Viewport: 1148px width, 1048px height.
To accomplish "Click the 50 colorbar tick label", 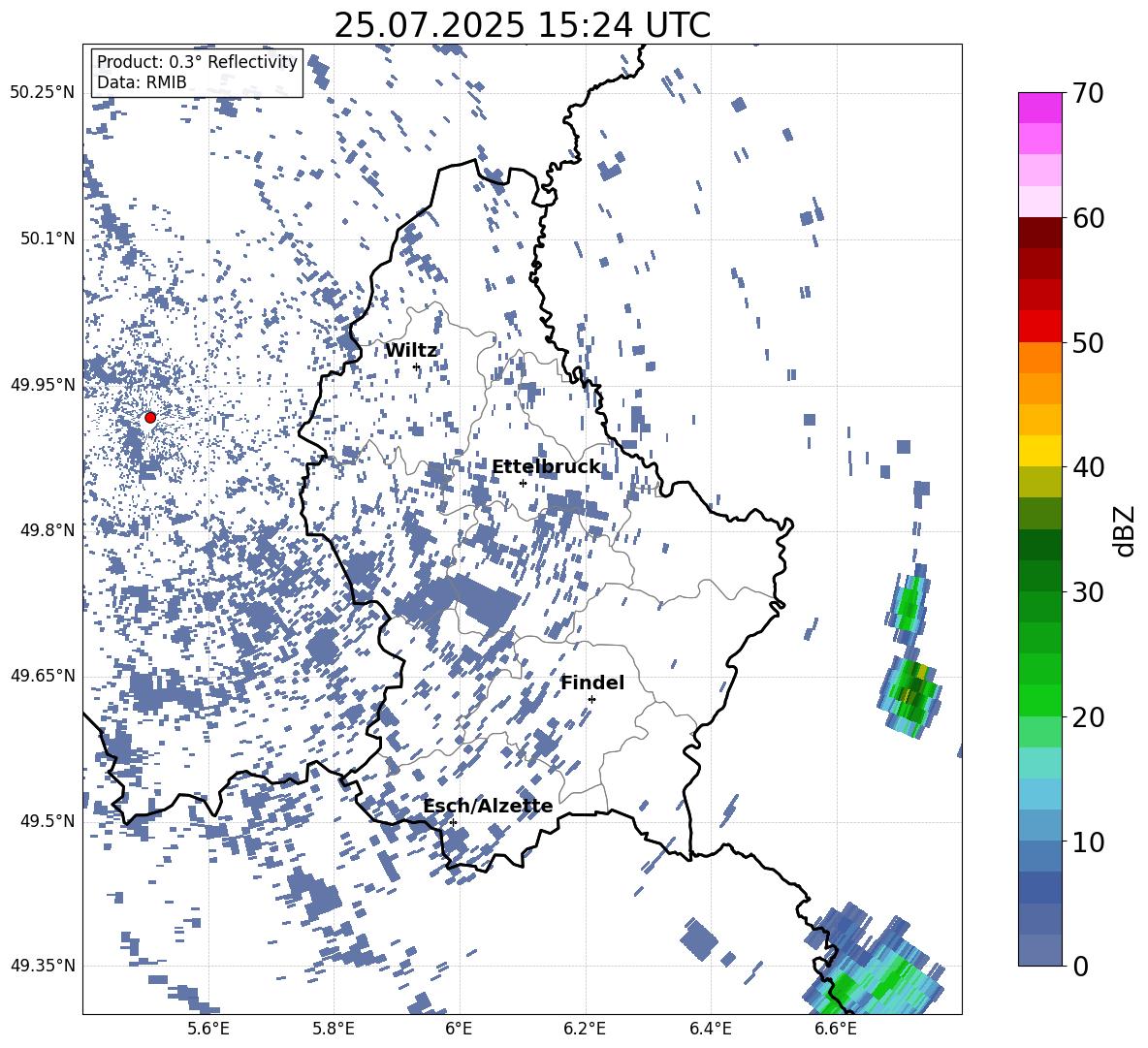I will tap(1088, 342).
